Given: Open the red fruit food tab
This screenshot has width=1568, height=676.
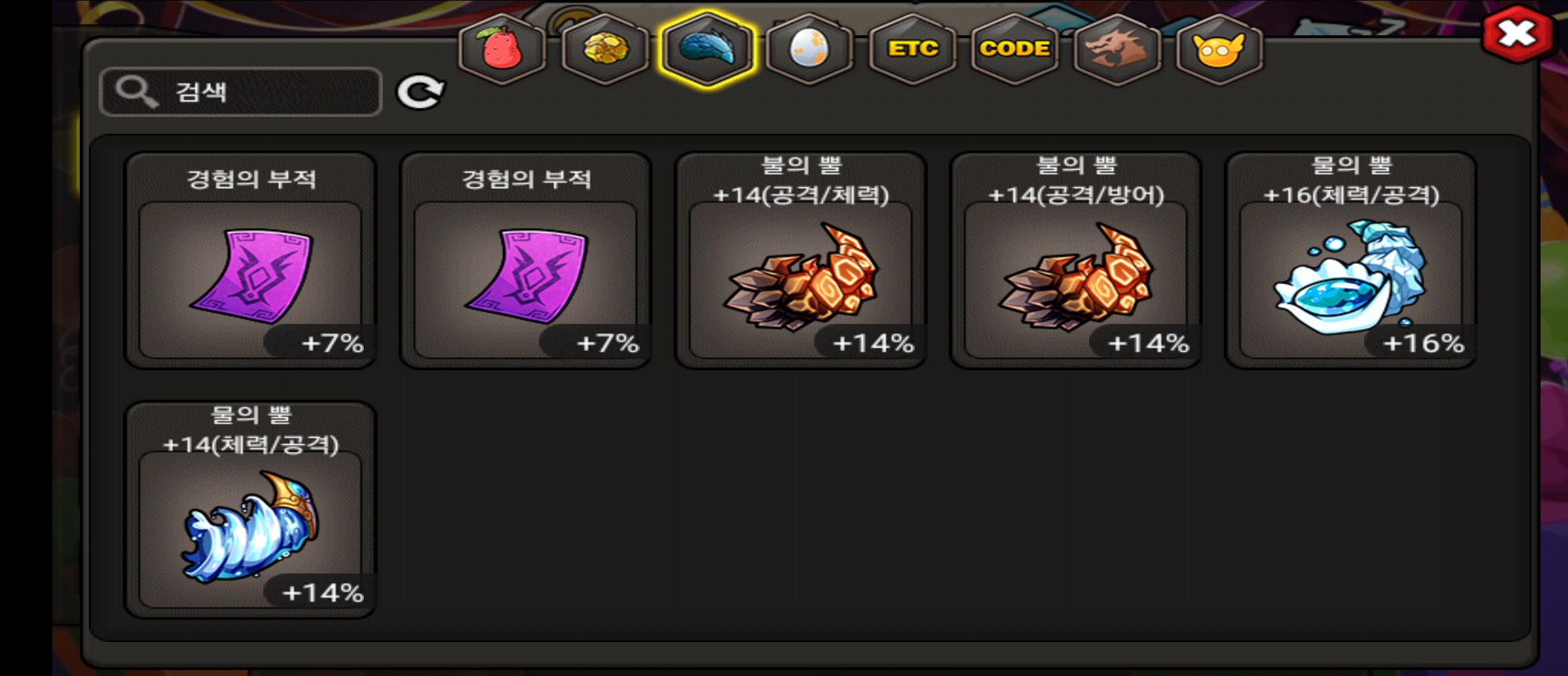Looking at the screenshot, I should point(502,49).
